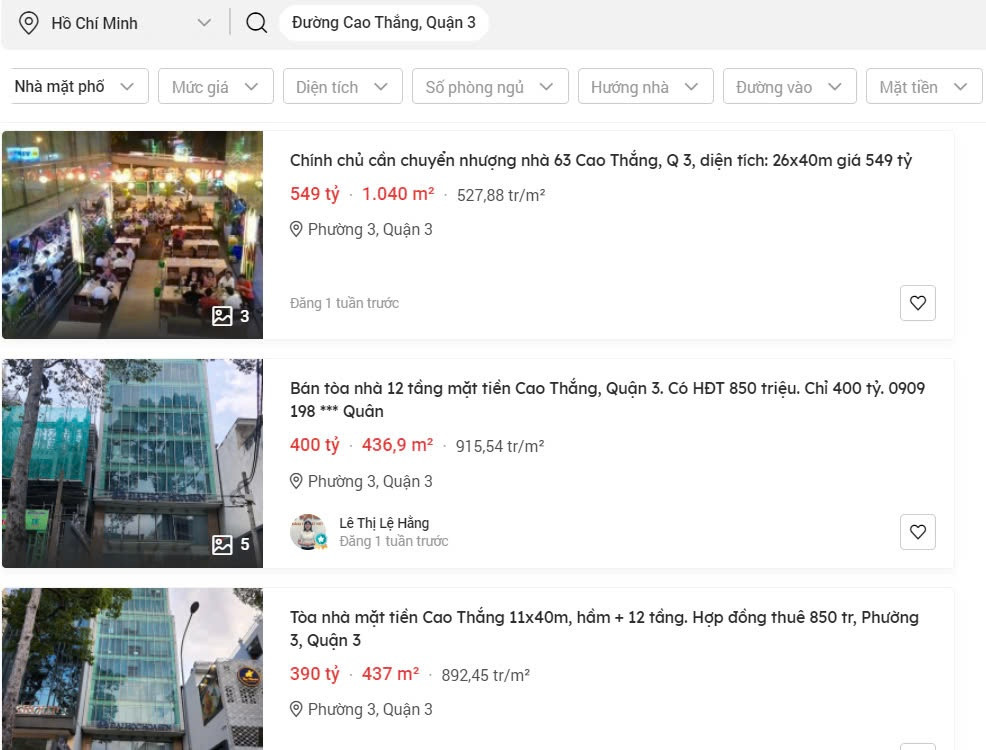Click Phường 3, Quận 3 under 400 tỷ listing
This screenshot has width=986, height=750.
(x=370, y=482)
